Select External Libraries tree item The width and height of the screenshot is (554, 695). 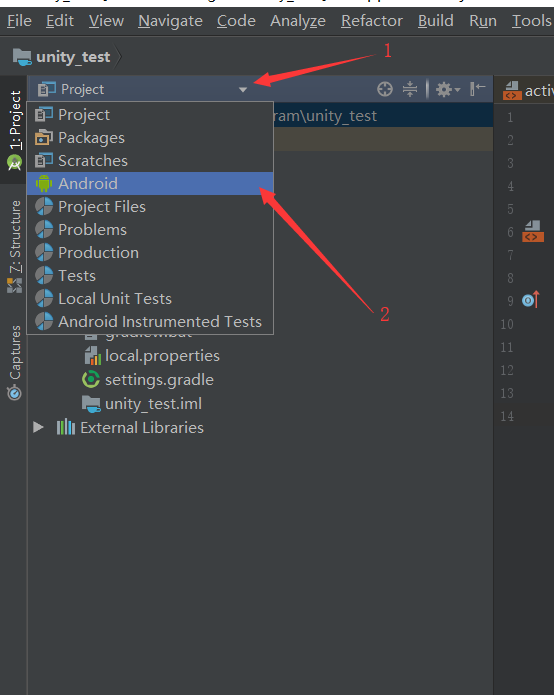[x=142, y=428]
